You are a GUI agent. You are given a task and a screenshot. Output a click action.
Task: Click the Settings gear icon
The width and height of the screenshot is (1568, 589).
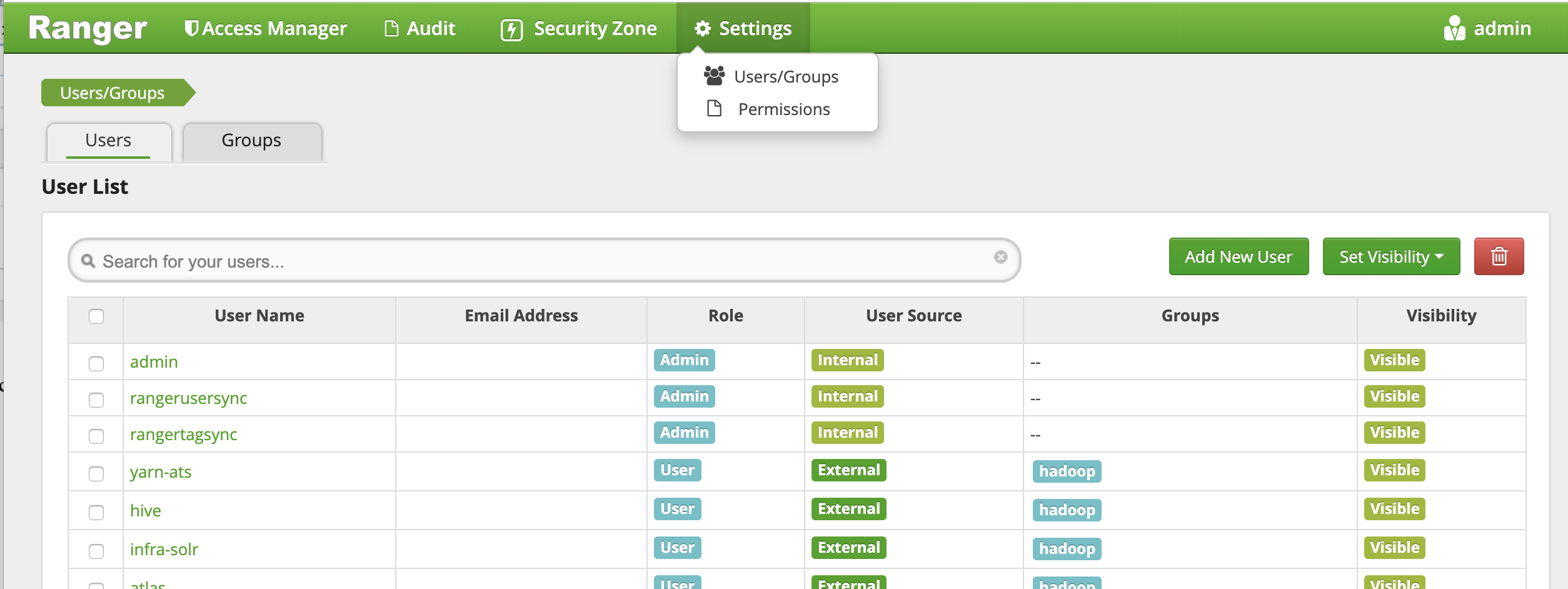703,28
